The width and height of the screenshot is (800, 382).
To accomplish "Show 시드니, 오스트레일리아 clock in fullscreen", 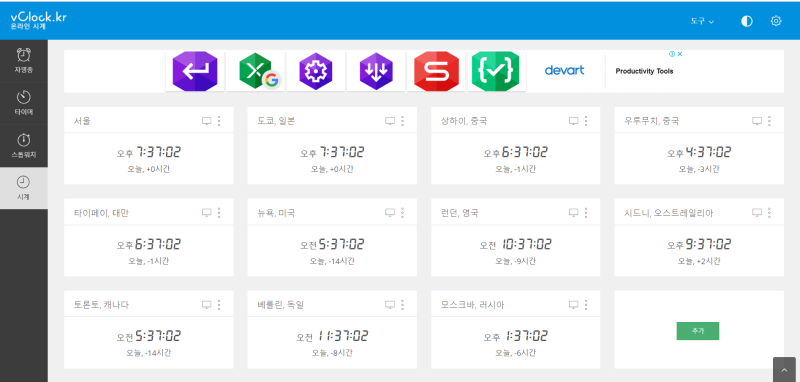I will click(x=757, y=212).
